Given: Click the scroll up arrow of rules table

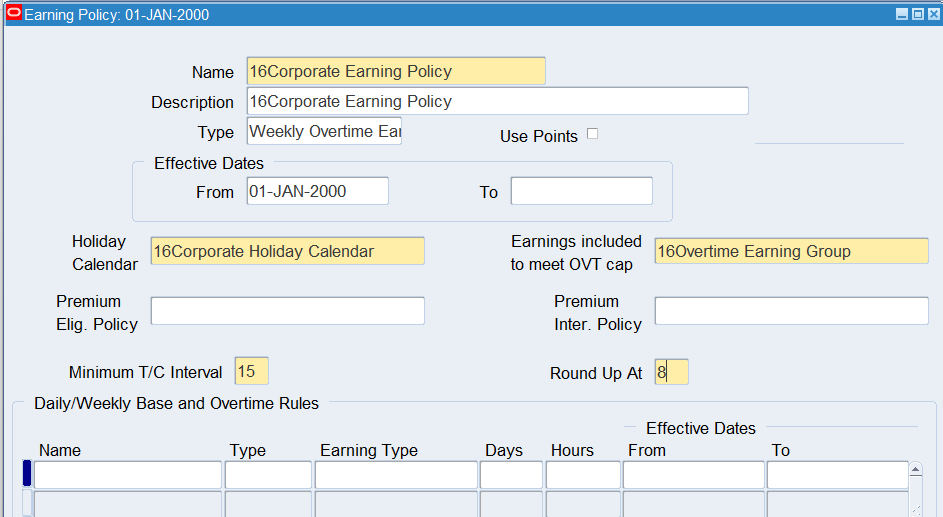Looking at the screenshot, I should [915, 469].
